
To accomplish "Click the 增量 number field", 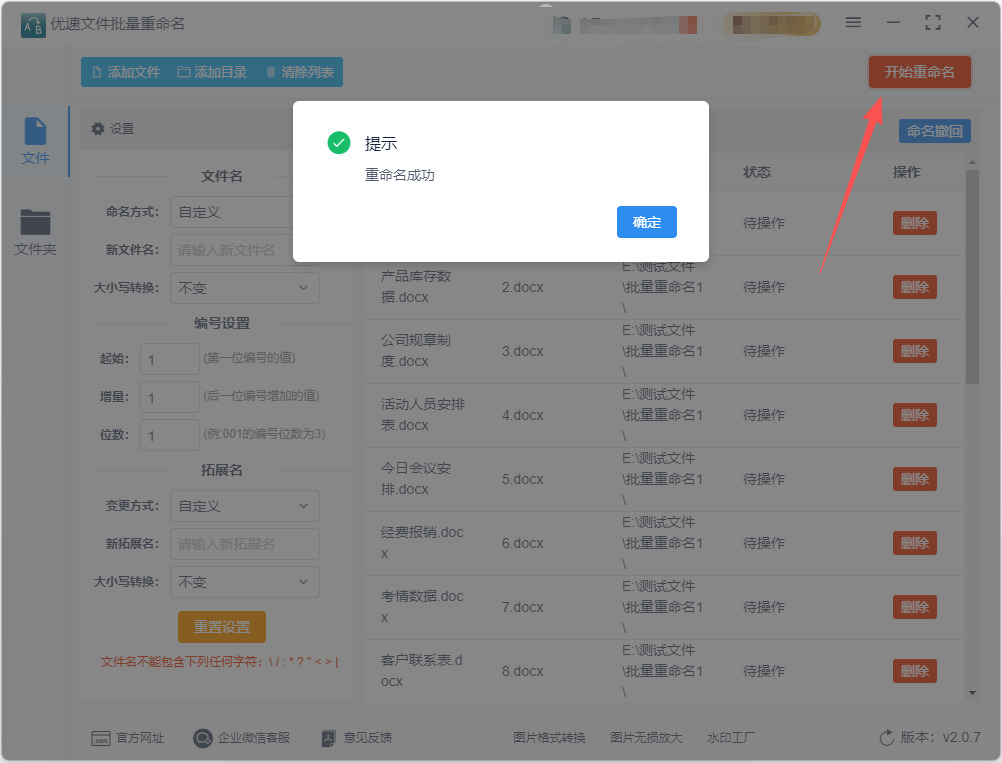I will click(169, 397).
